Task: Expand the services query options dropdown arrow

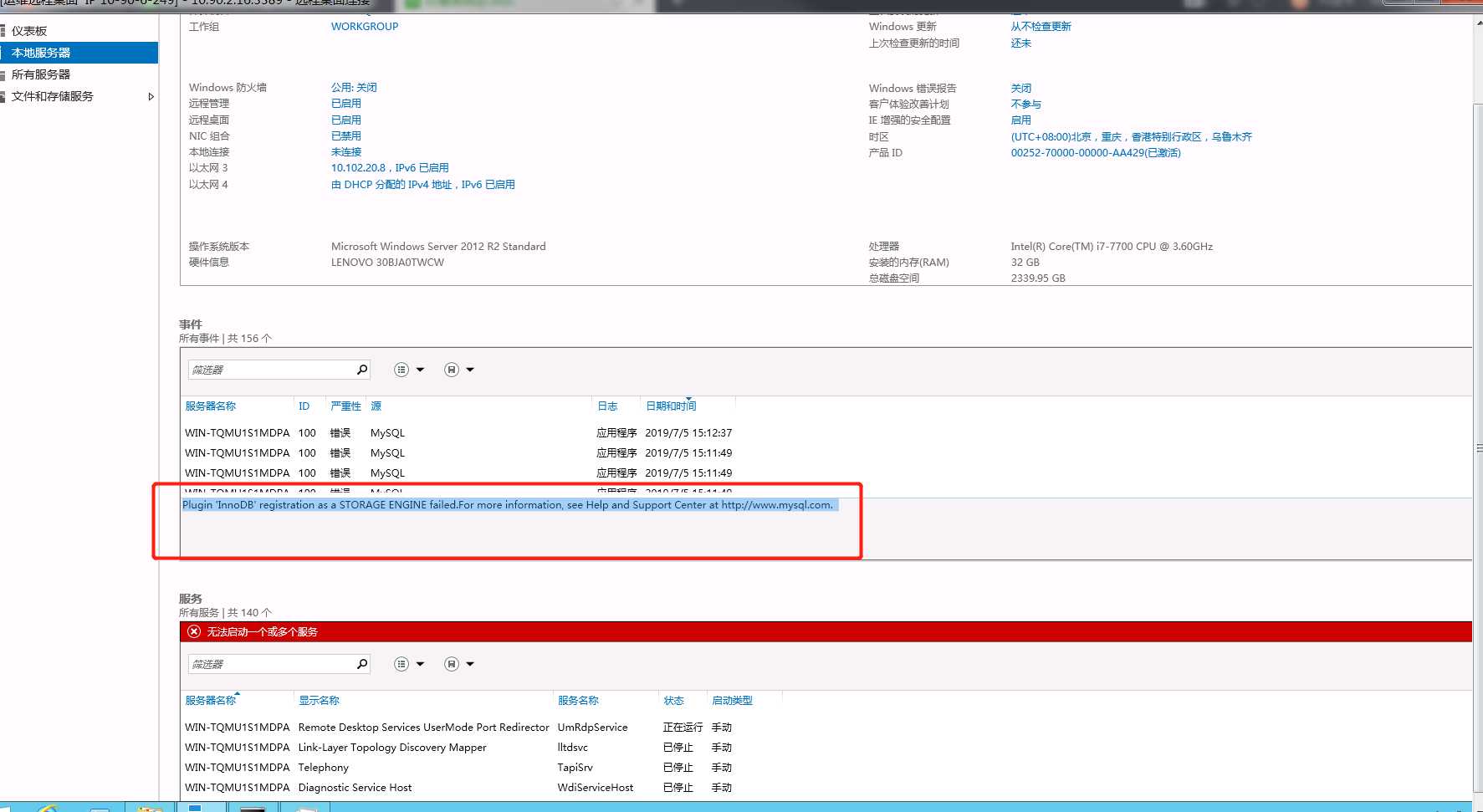Action: pyautogui.click(x=420, y=664)
